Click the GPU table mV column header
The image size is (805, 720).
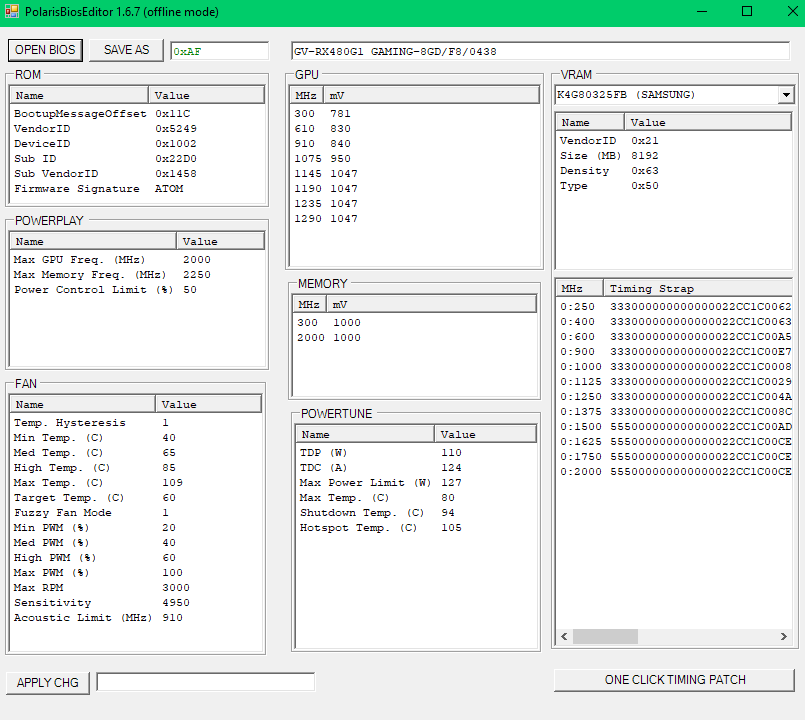(x=431, y=96)
